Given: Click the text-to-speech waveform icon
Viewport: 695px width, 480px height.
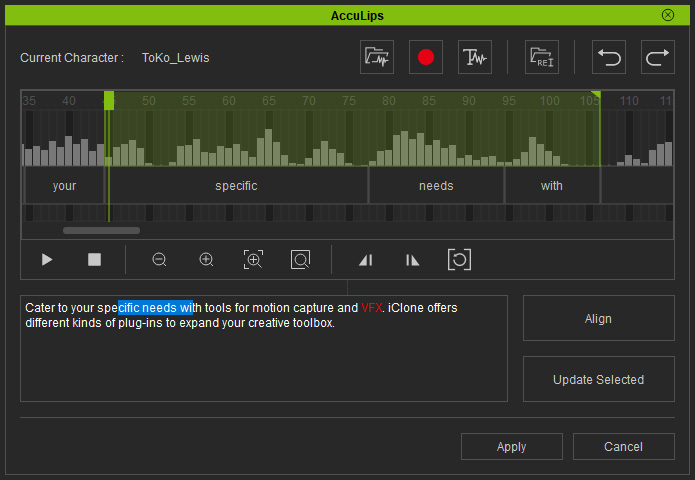Looking at the screenshot, I should pyautogui.click(x=474, y=58).
